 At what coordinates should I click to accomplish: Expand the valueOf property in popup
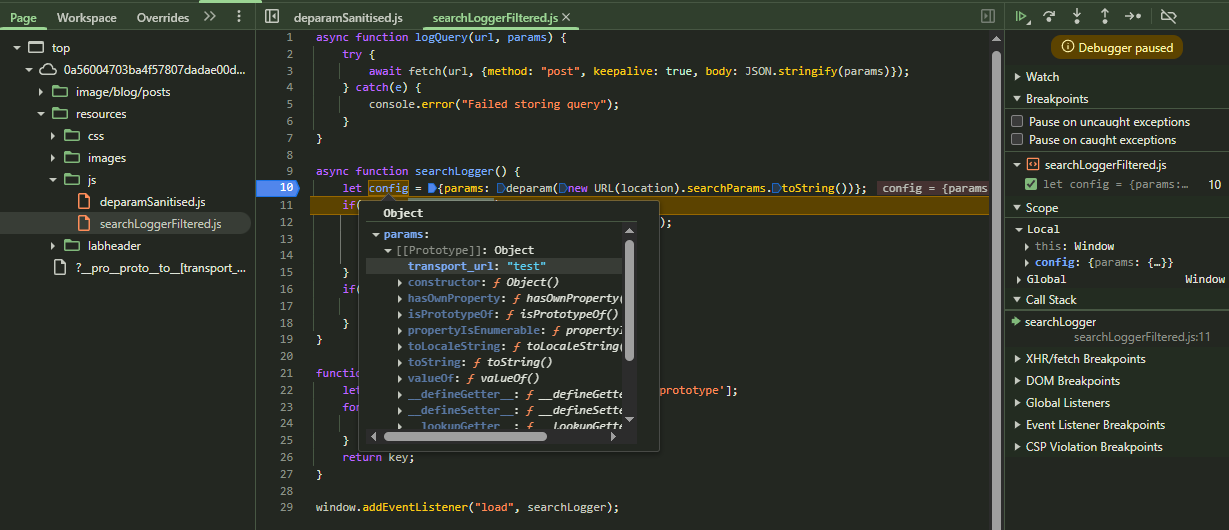[400, 378]
